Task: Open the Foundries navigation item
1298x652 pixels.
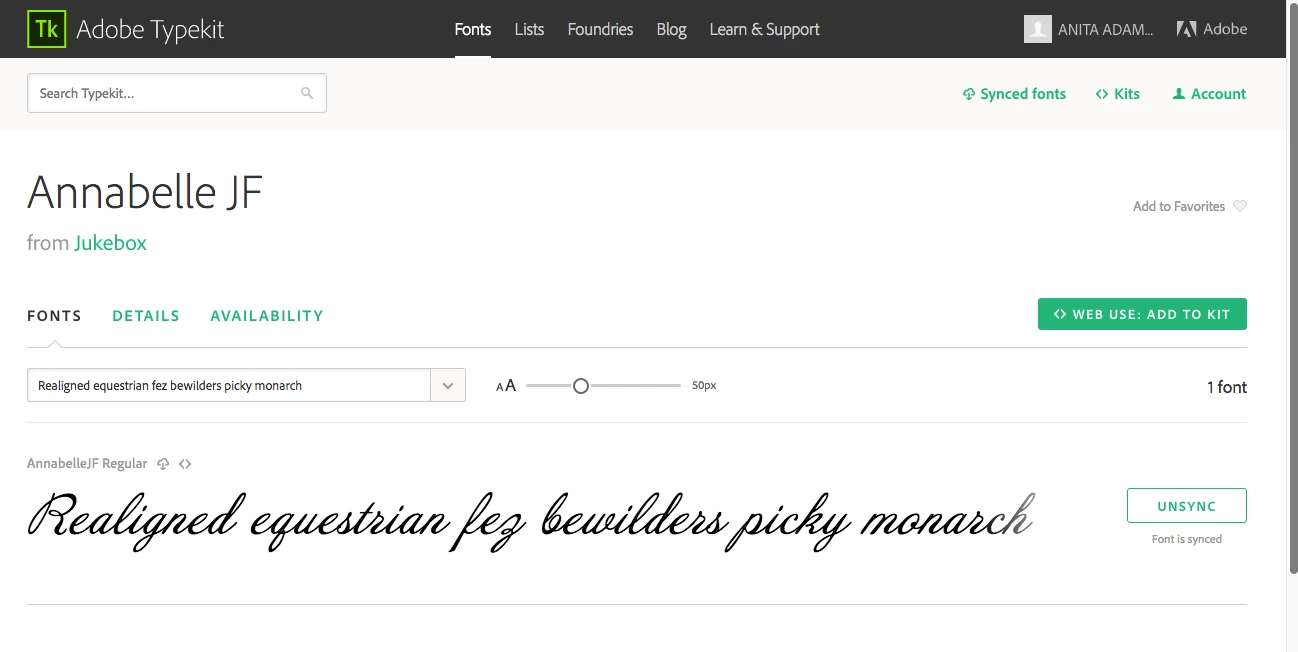Action: [x=600, y=29]
